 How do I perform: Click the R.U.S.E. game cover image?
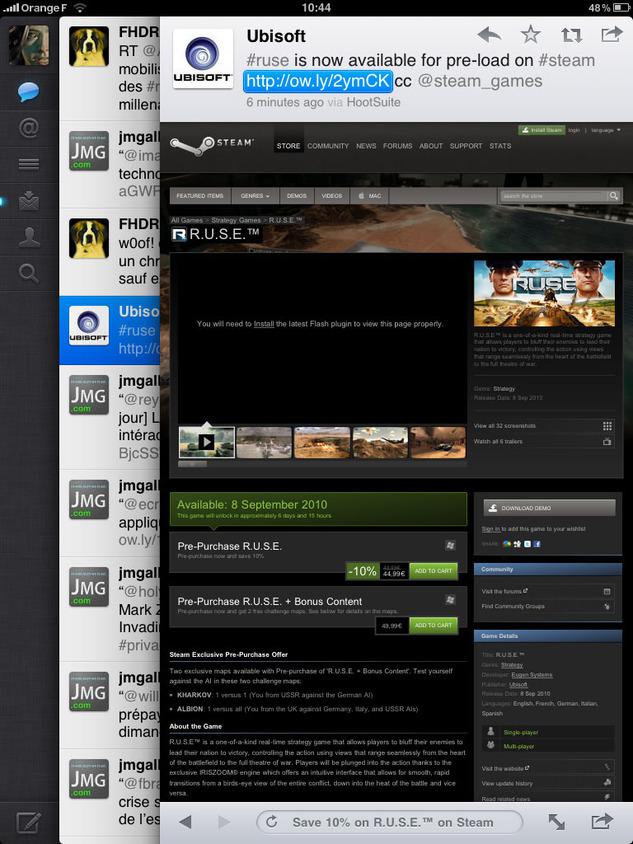point(544,293)
